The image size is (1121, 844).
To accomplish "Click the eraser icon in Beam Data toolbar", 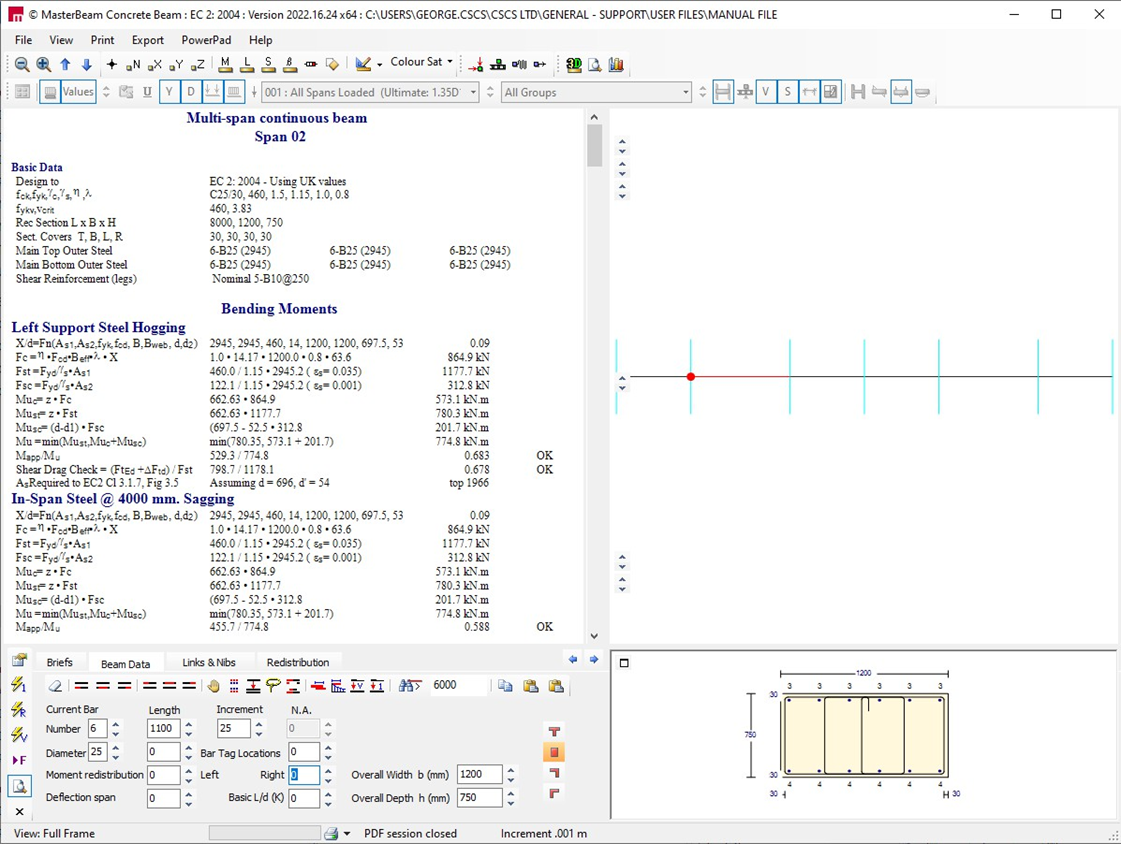I will 55,686.
